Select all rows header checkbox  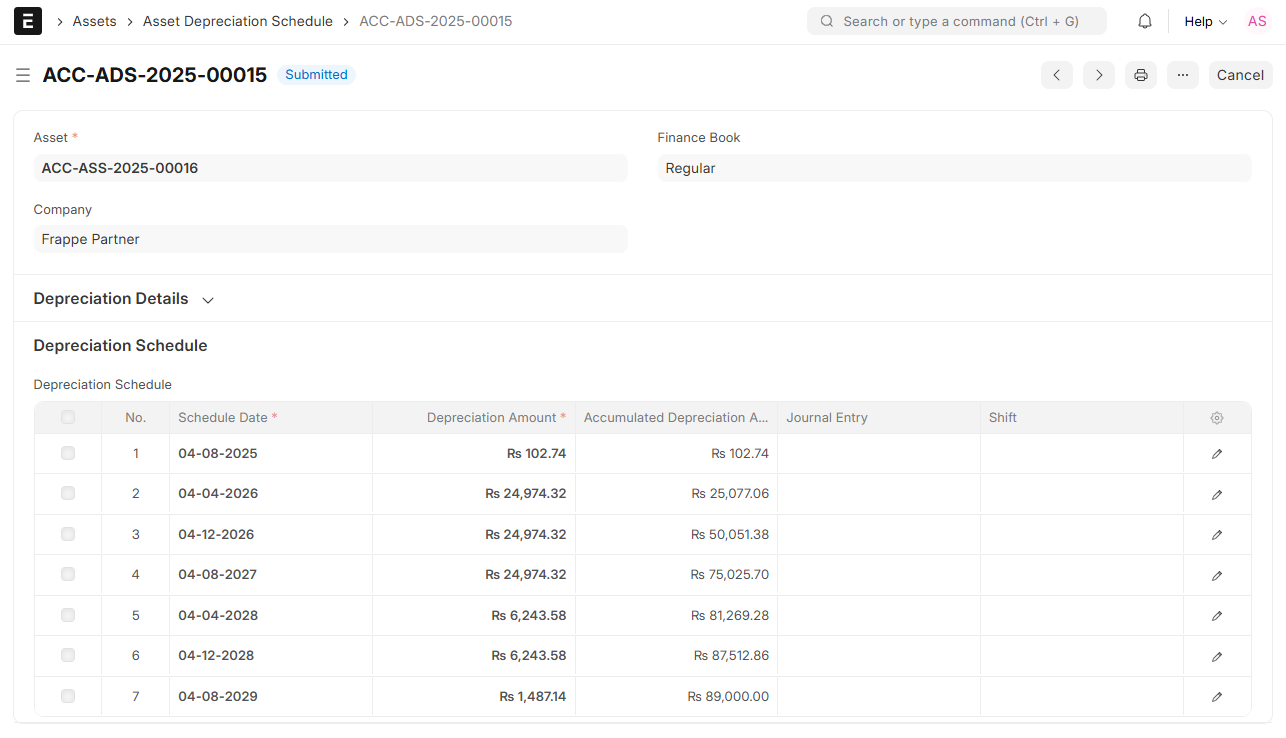tap(68, 418)
